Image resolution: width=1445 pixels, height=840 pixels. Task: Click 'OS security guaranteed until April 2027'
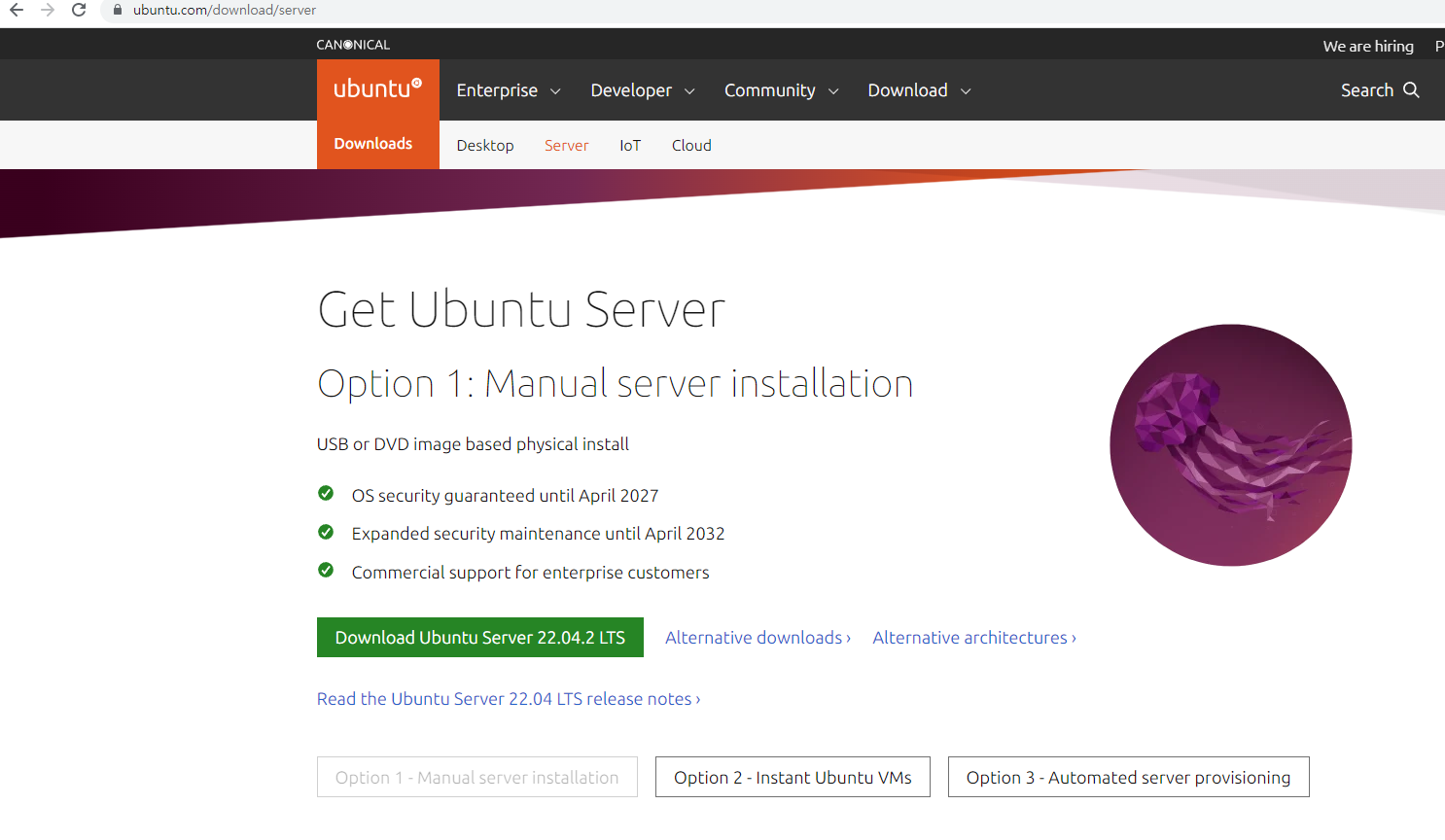click(x=505, y=496)
